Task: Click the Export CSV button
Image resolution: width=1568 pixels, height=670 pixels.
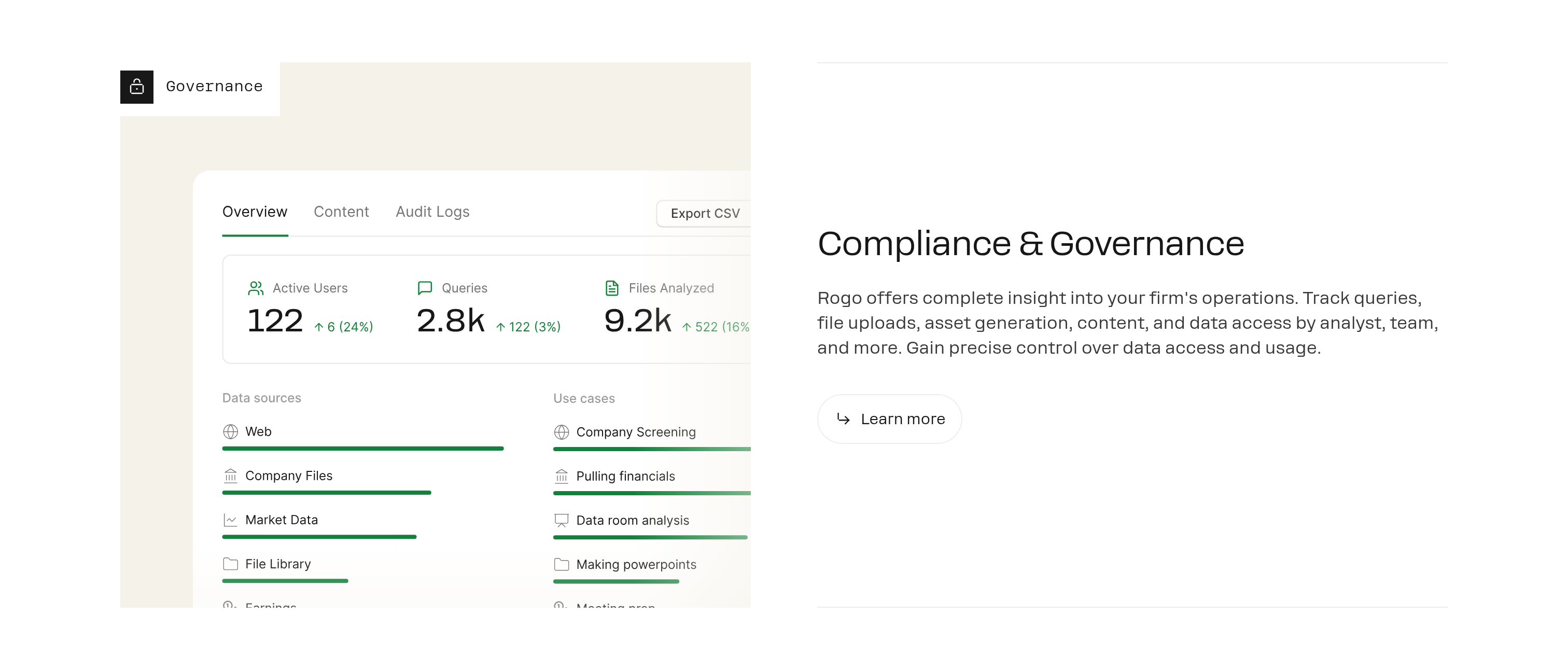Action: 704,214
